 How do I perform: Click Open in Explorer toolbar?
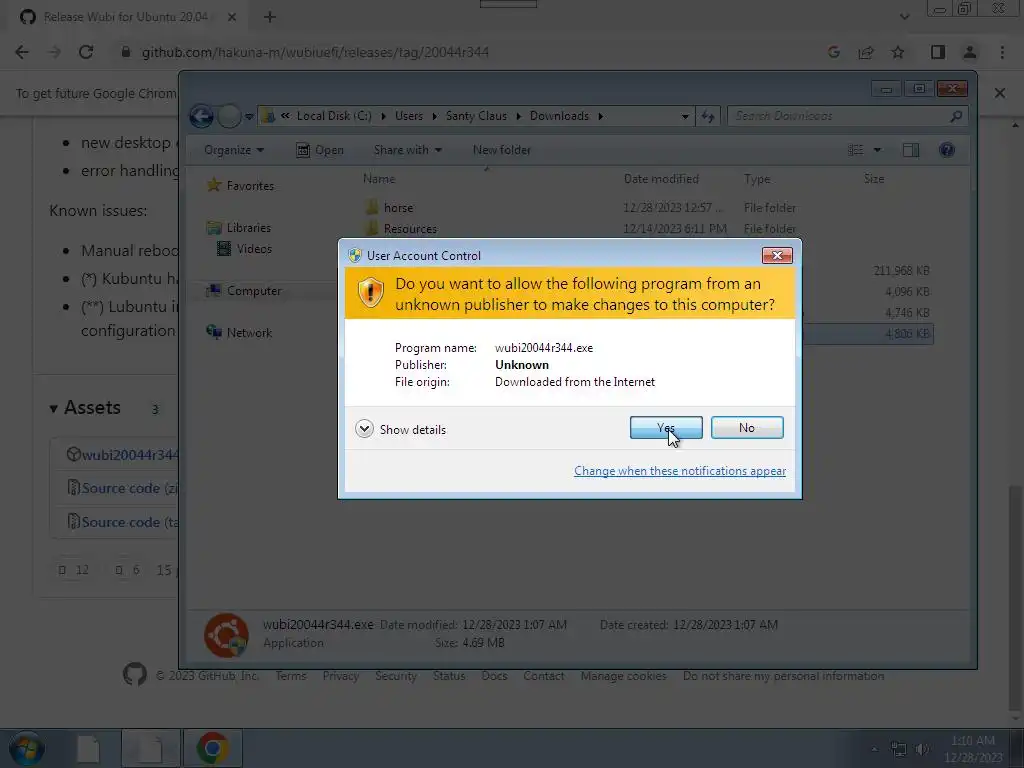[x=320, y=150]
